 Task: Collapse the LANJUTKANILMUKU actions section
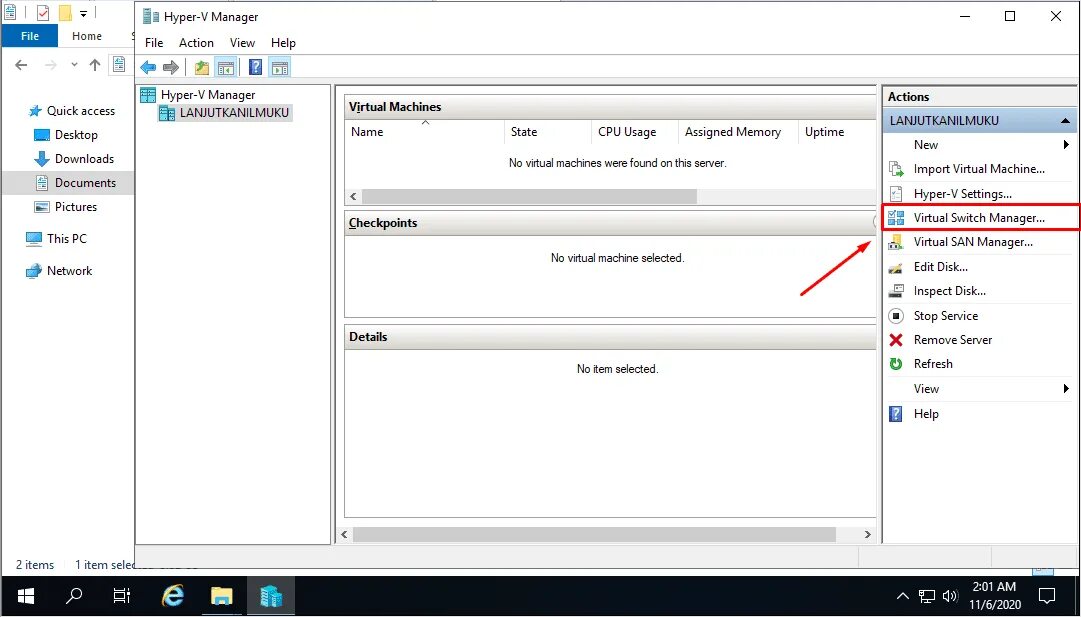click(1065, 121)
